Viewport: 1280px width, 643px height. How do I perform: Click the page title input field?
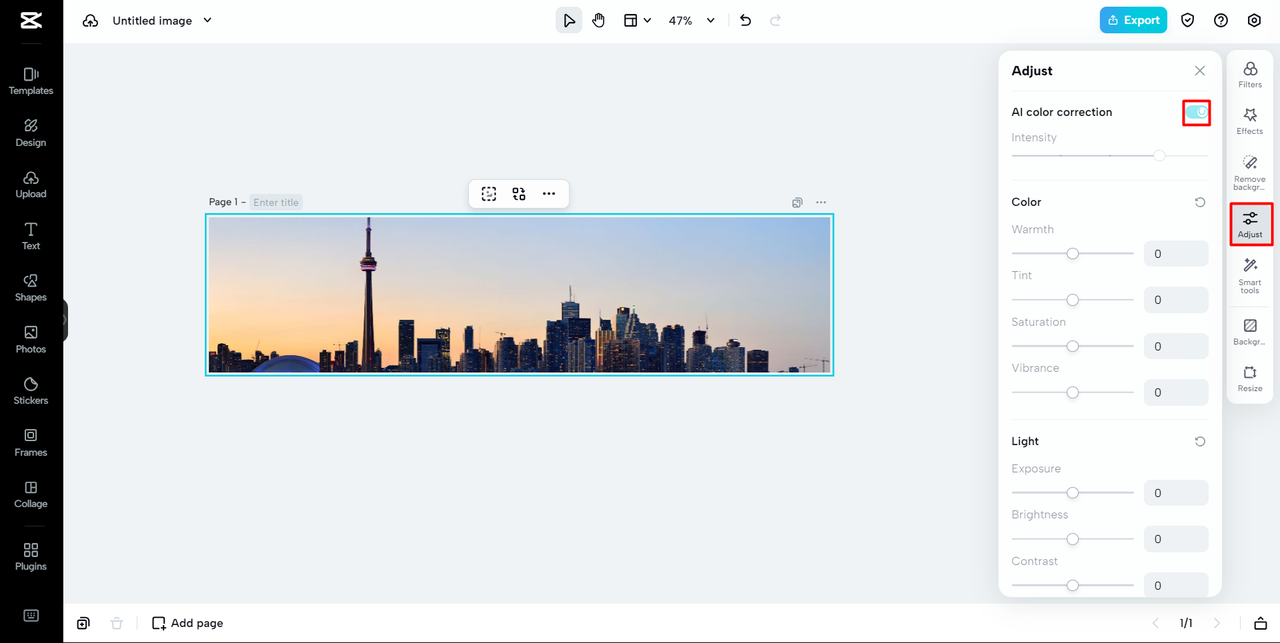pos(276,202)
